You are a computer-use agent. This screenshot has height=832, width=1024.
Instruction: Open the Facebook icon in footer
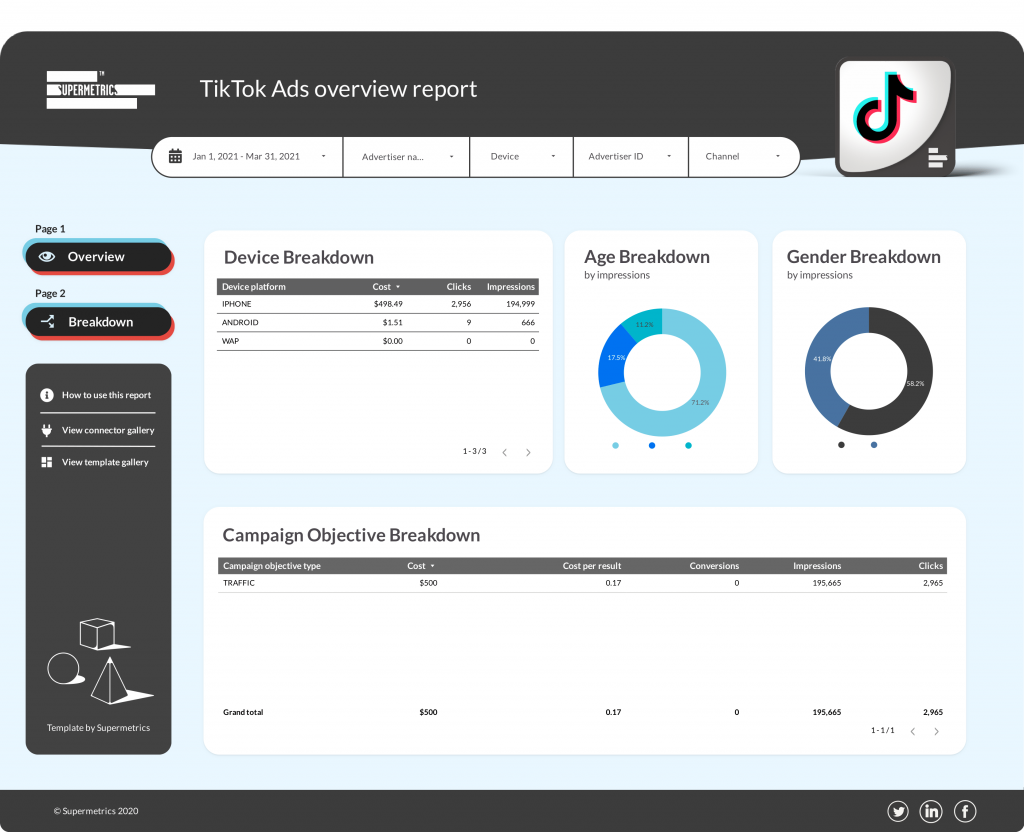(965, 811)
